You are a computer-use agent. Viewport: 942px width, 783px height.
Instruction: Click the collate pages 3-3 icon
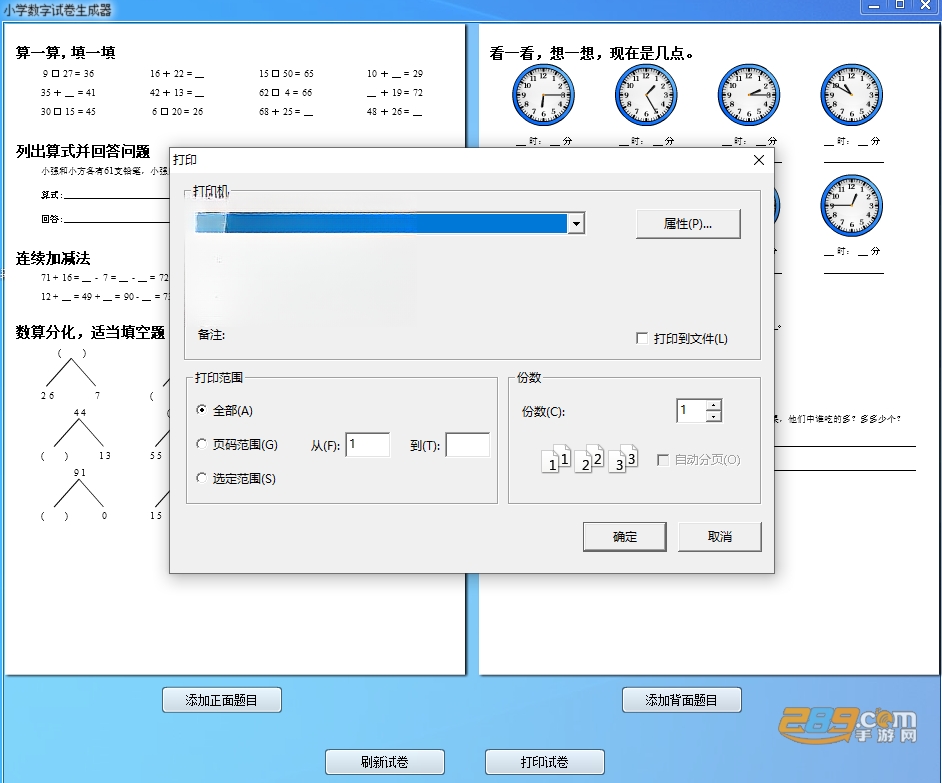tap(623, 459)
